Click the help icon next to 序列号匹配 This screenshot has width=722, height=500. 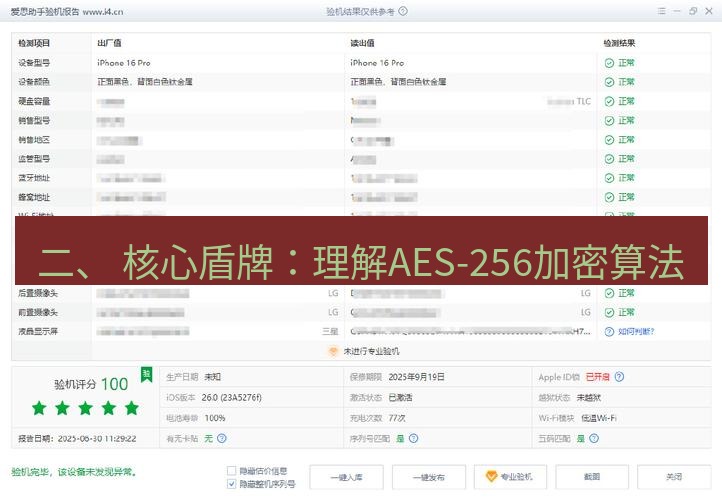pos(413,438)
